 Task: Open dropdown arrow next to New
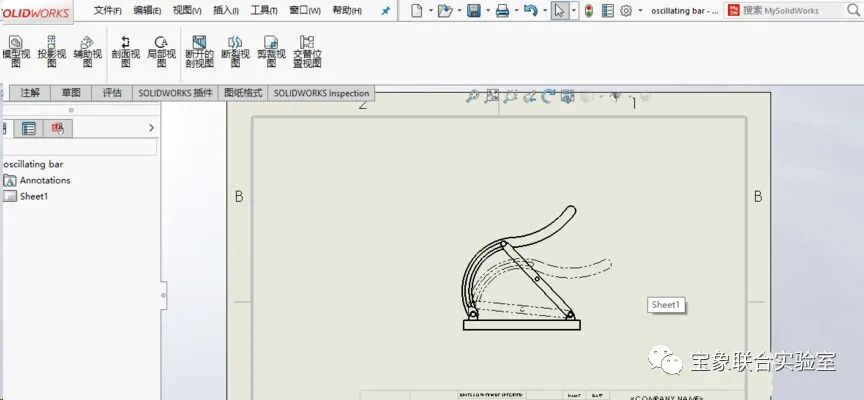point(429,10)
